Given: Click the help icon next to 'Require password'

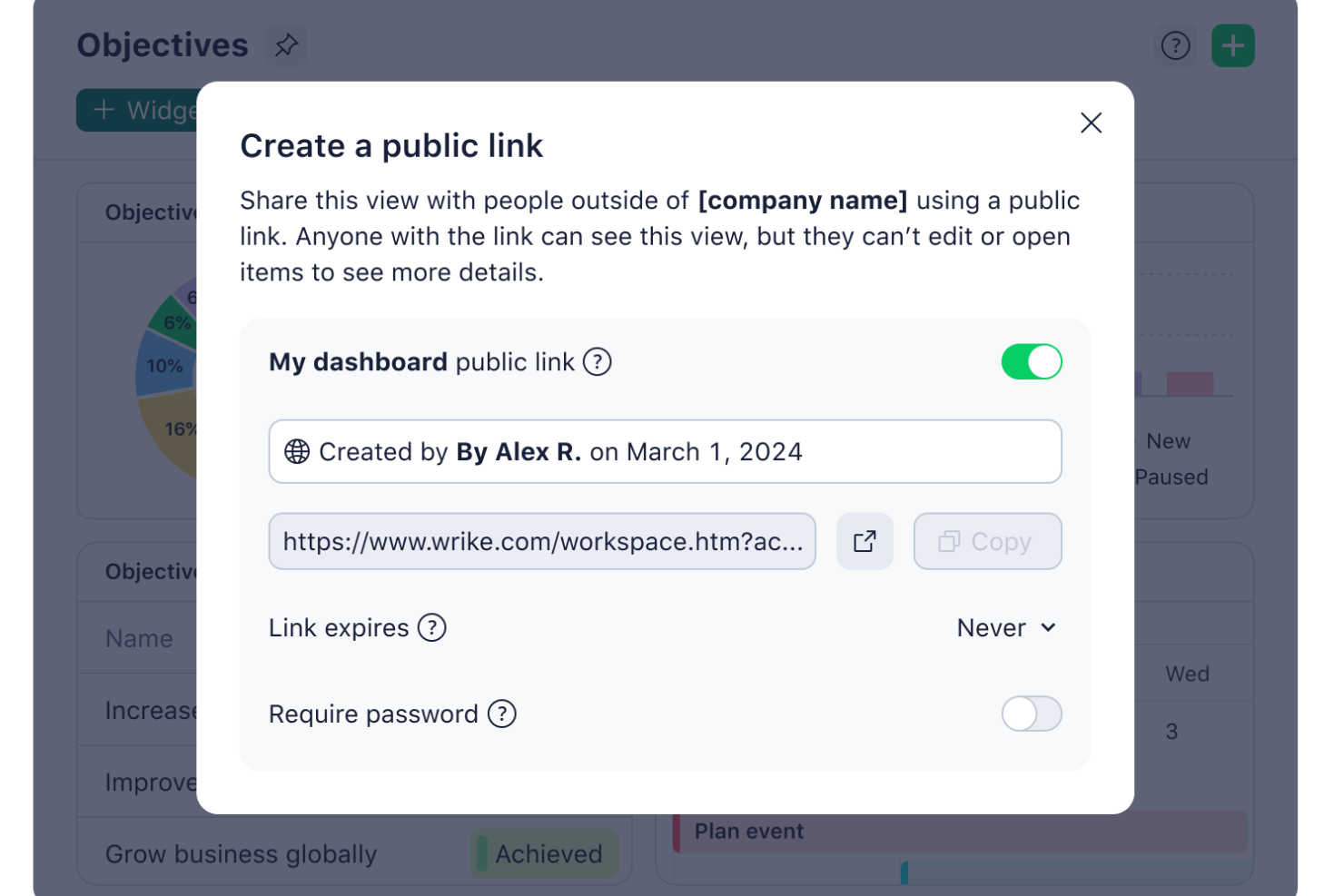Looking at the screenshot, I should (502, 714).
